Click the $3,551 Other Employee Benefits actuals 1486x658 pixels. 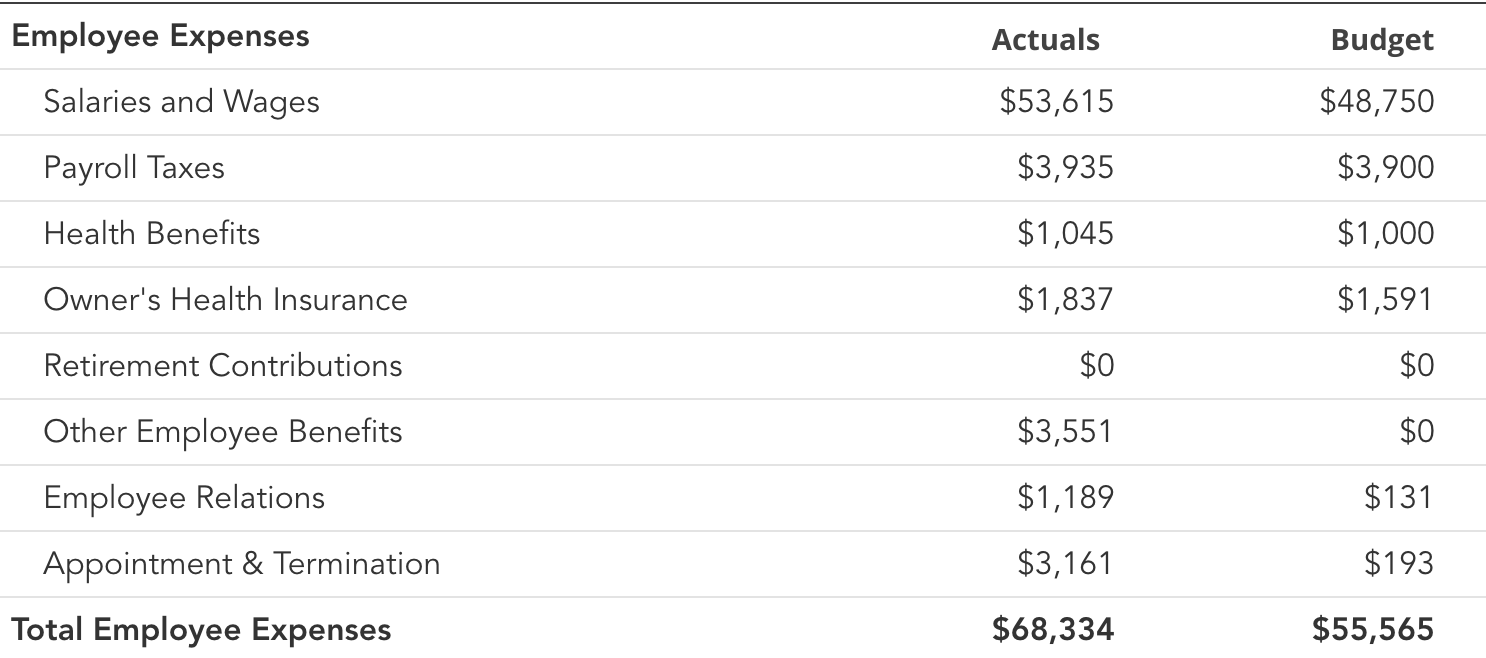click(1065, 432)
